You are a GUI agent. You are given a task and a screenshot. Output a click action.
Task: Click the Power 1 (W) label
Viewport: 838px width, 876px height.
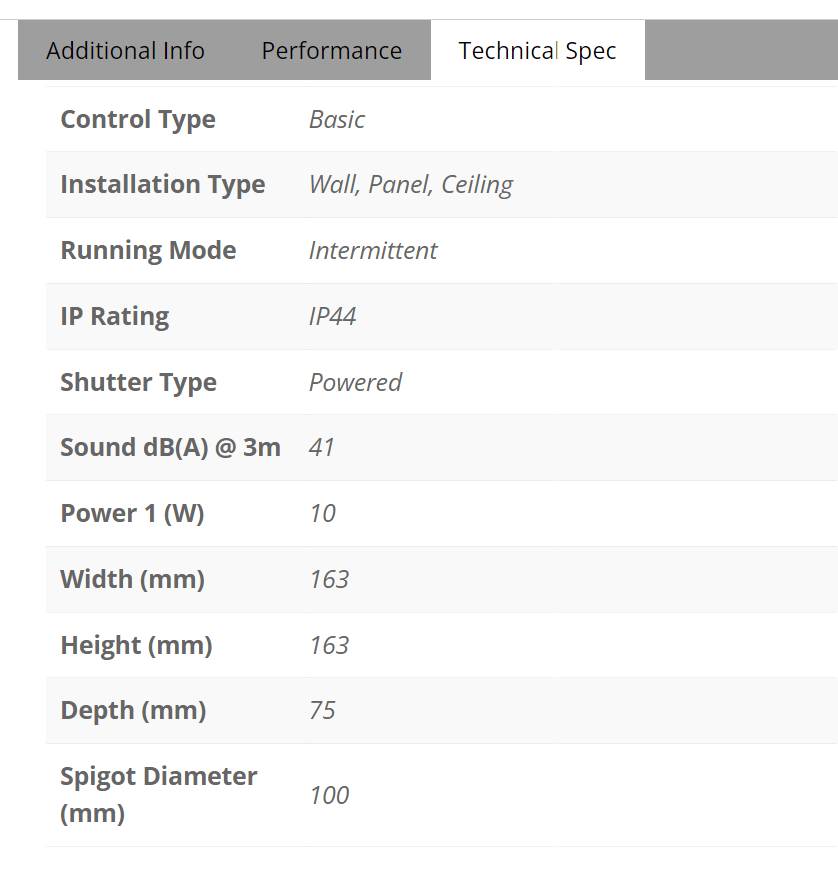[132, 514]
